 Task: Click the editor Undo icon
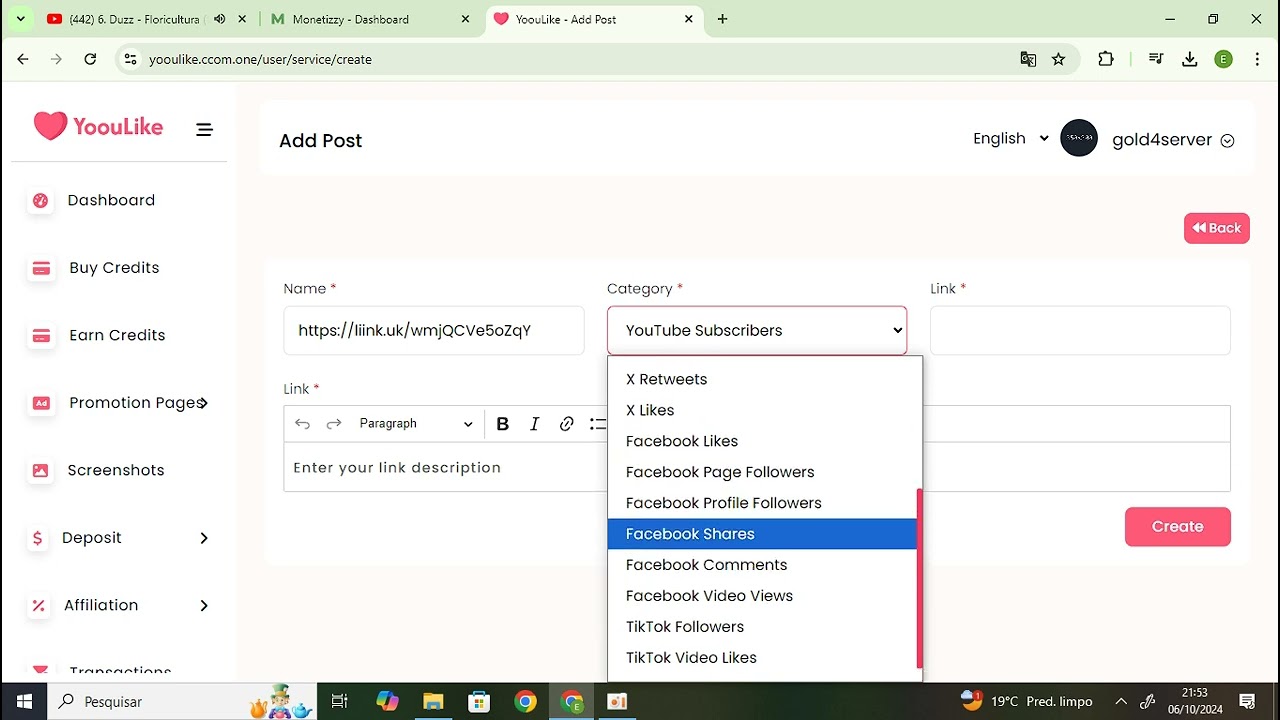(302, 424)
